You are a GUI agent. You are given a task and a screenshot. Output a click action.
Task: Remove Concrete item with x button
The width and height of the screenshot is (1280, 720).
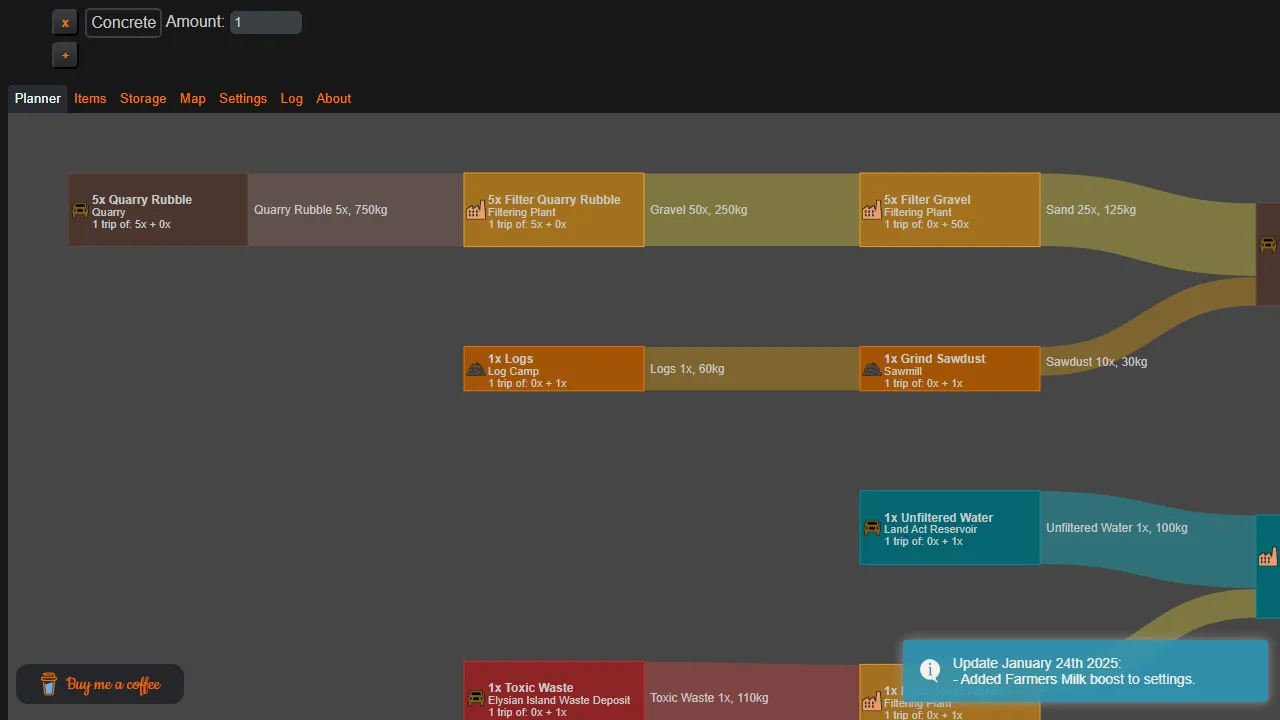65,22
